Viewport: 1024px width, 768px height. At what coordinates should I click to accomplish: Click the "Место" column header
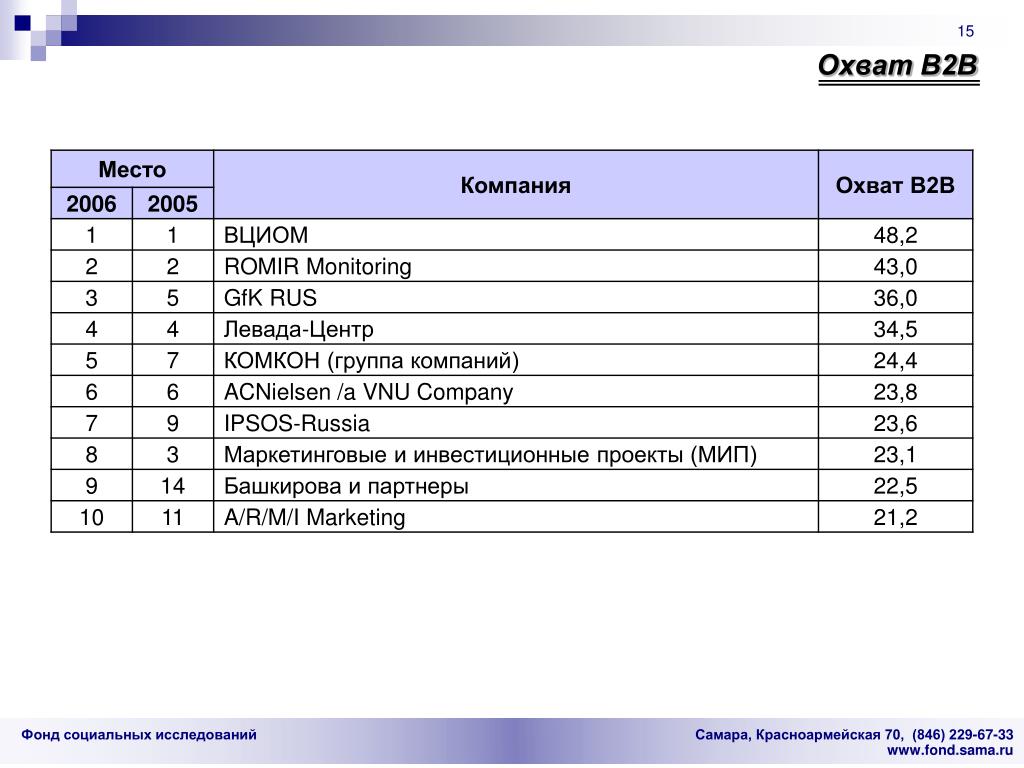pyautogui.click(x=132, y=170)
